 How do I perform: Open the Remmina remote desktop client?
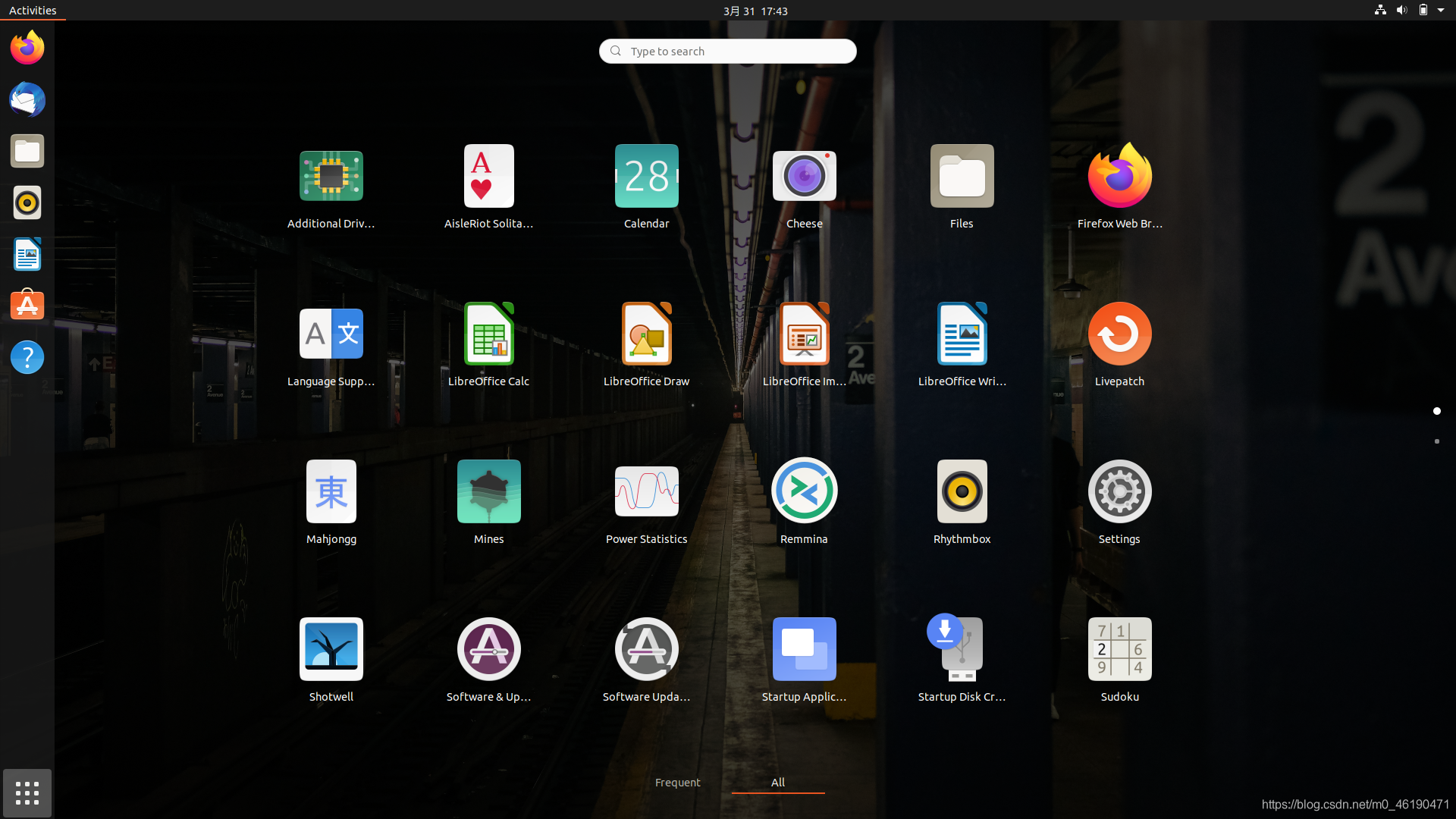[804, 491]
